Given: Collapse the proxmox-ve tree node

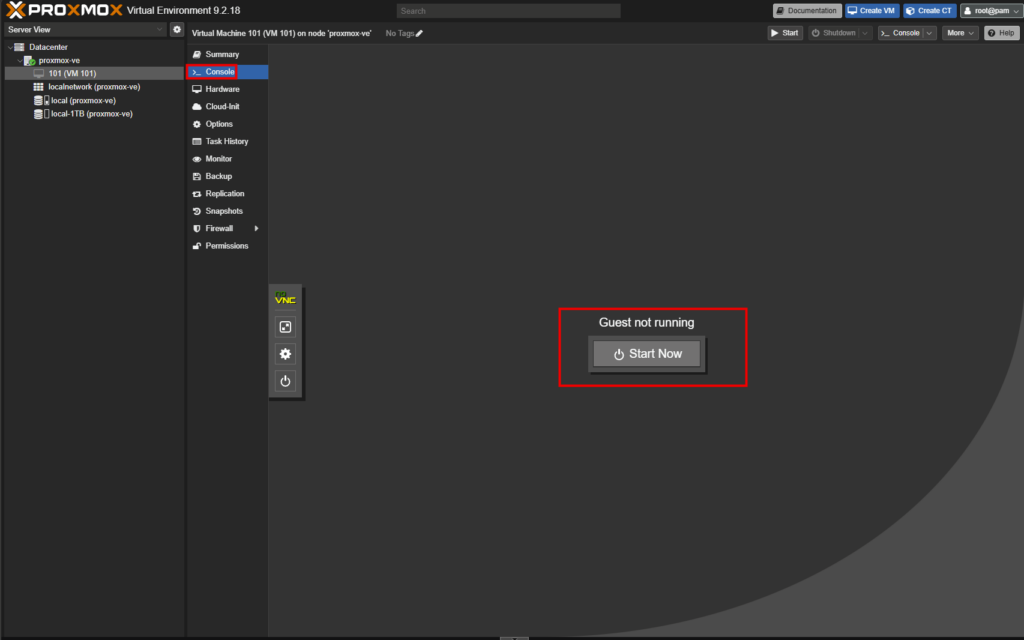Looking at the screenshot, I should [20, 60].
